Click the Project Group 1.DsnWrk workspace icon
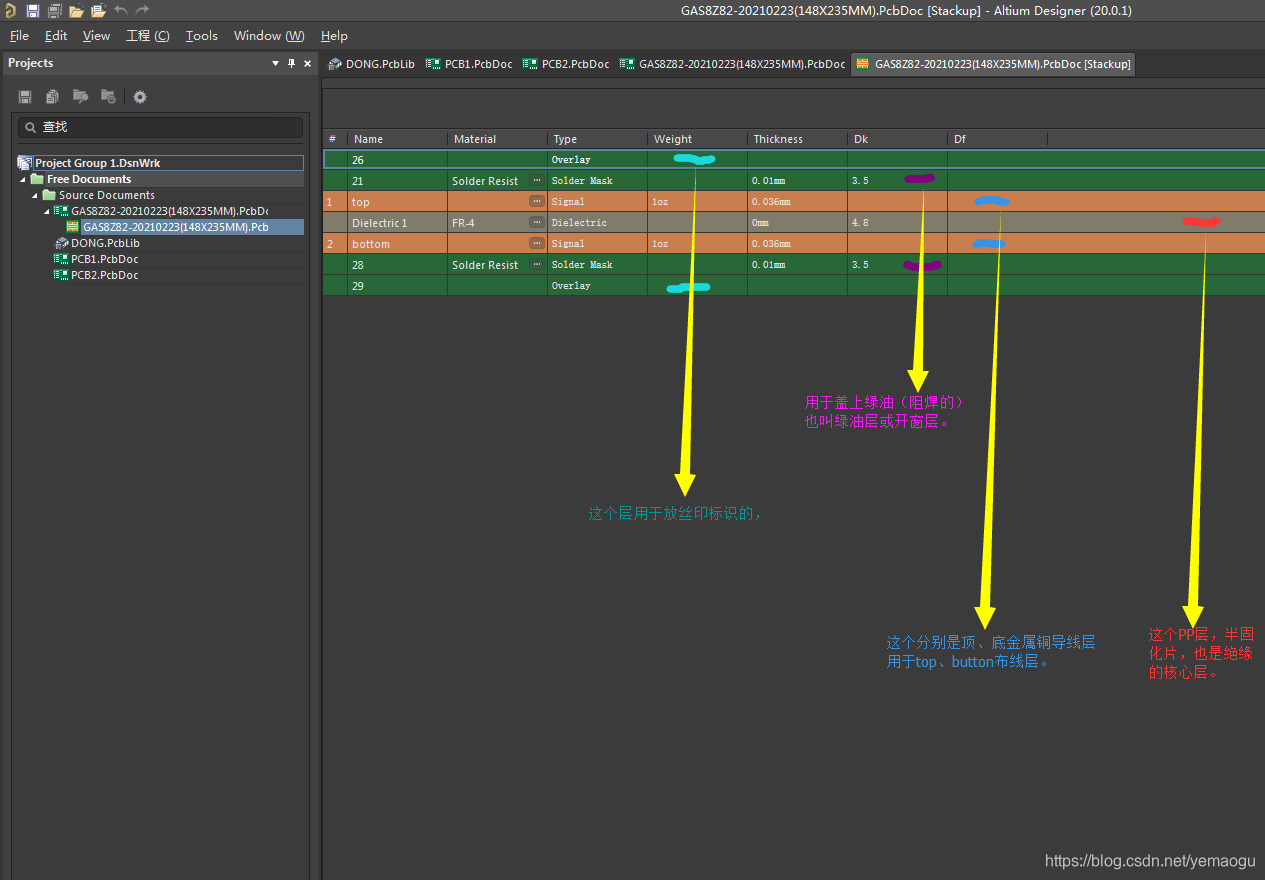 coord(25,163)
